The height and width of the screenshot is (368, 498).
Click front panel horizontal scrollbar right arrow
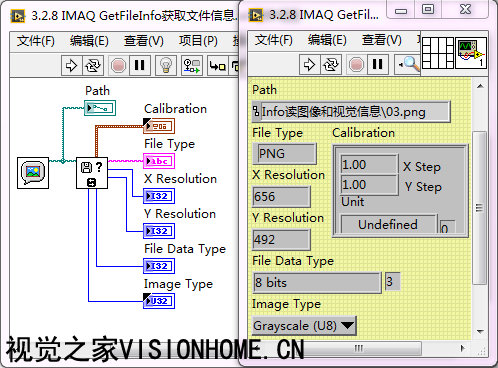tap(462, 348)
